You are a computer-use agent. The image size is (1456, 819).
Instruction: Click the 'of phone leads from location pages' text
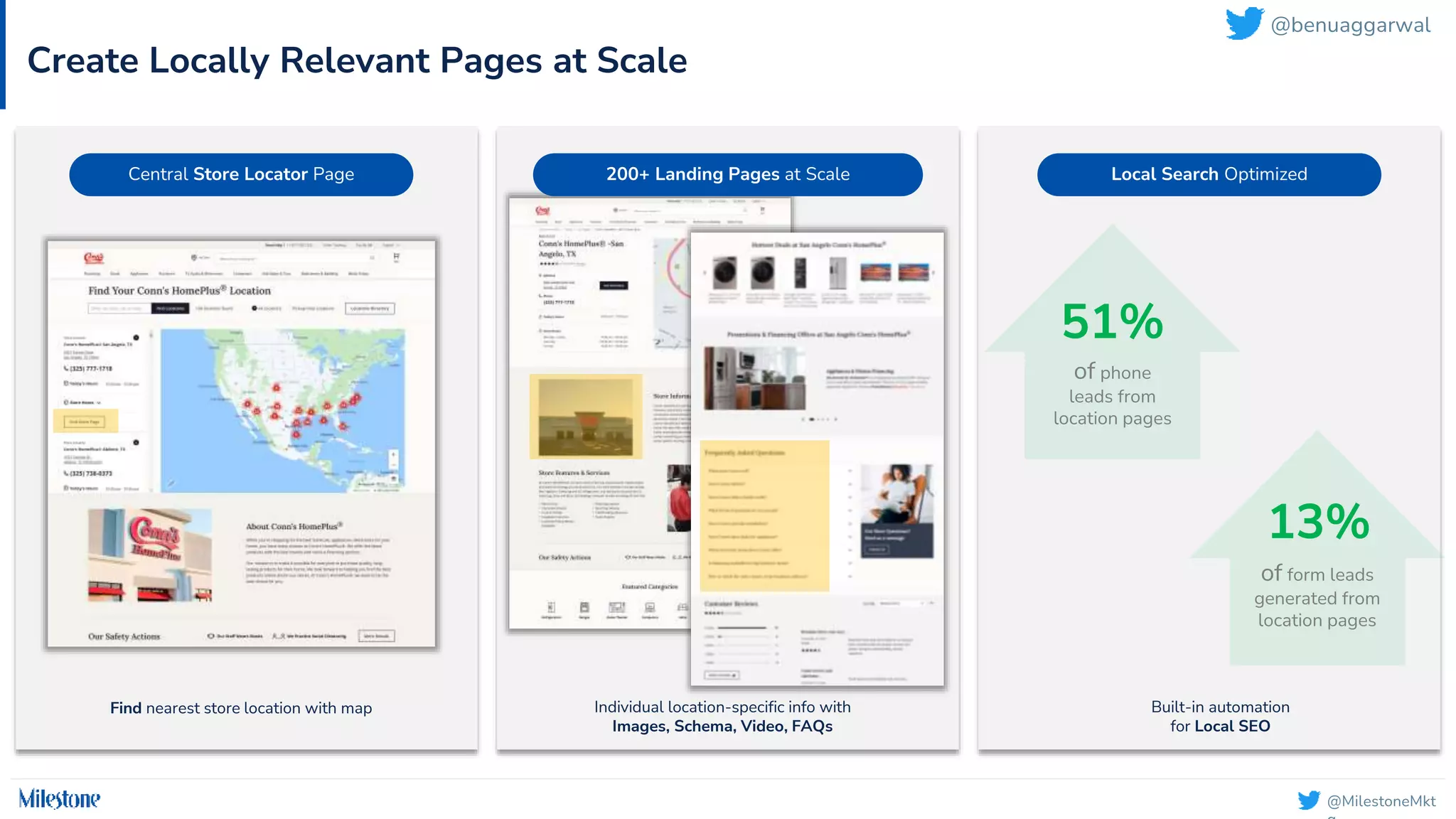(1112, 395)
